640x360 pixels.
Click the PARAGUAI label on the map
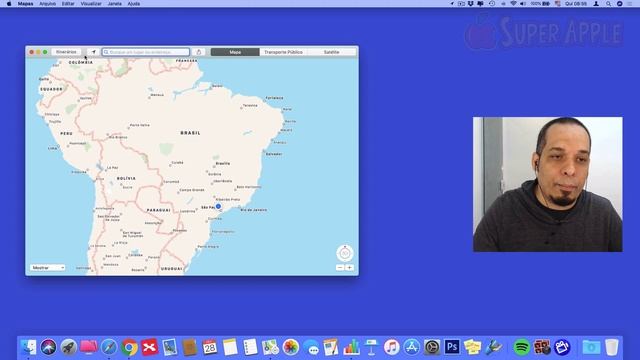[159, 210]
